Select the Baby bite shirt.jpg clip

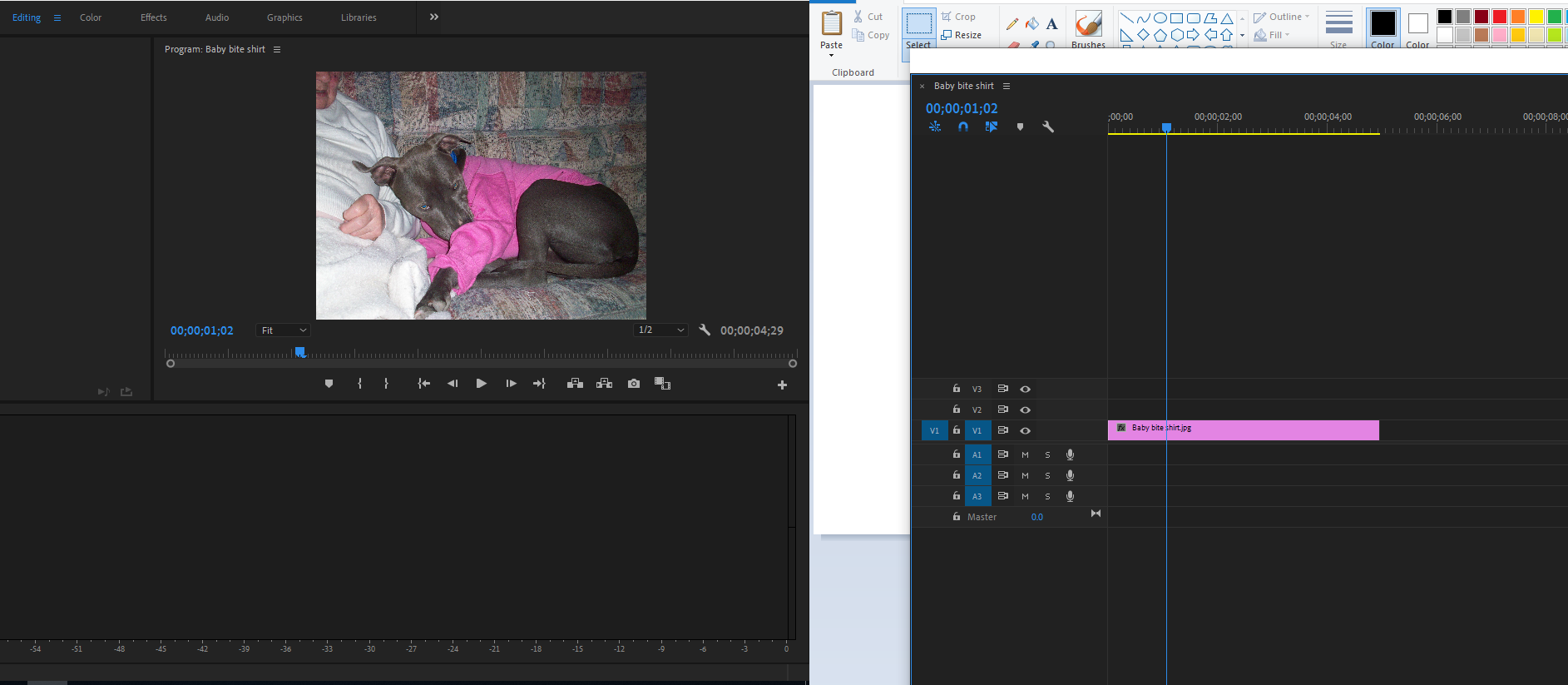1244,430
